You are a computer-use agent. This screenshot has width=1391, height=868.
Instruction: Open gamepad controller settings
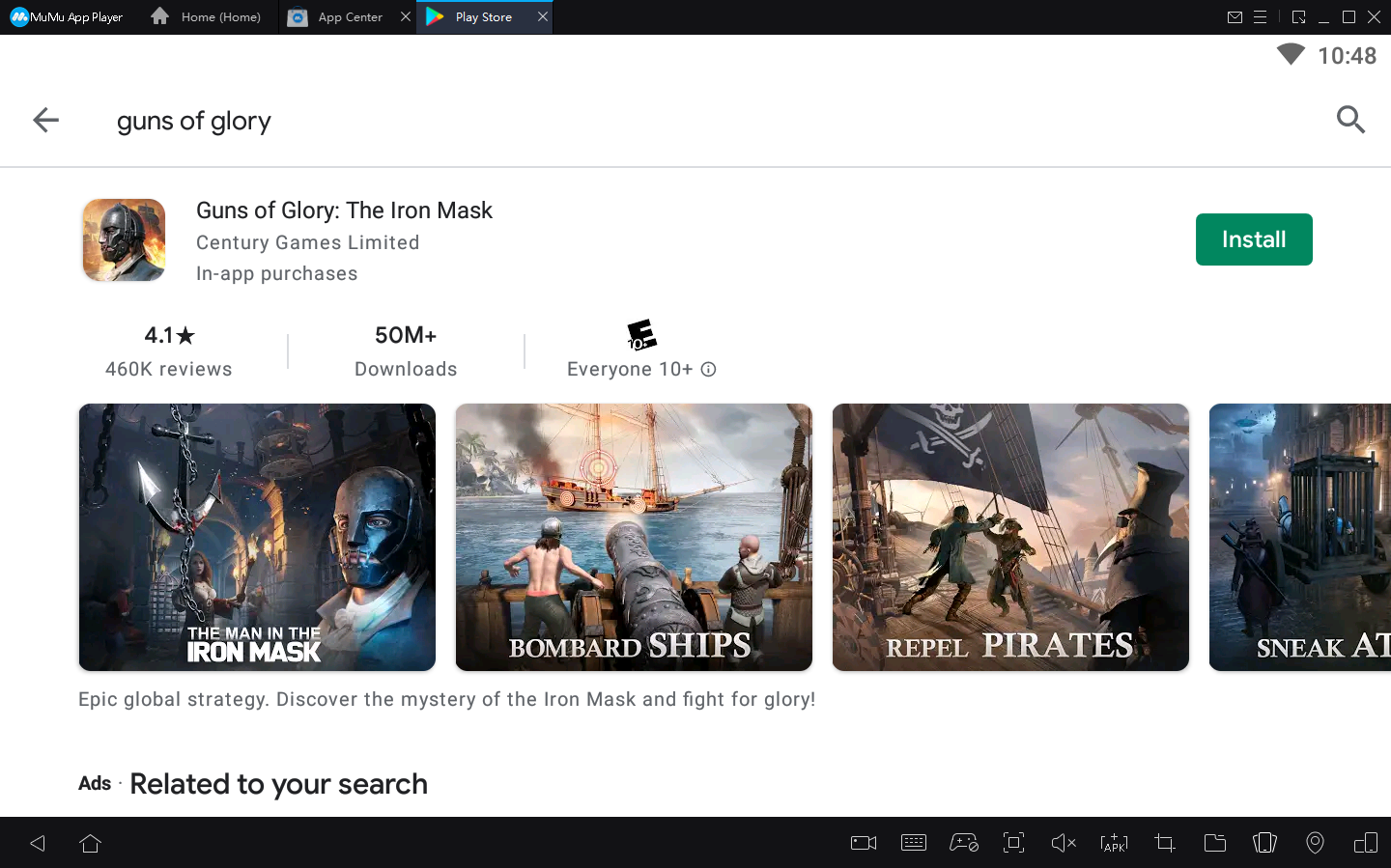point(964,843)
